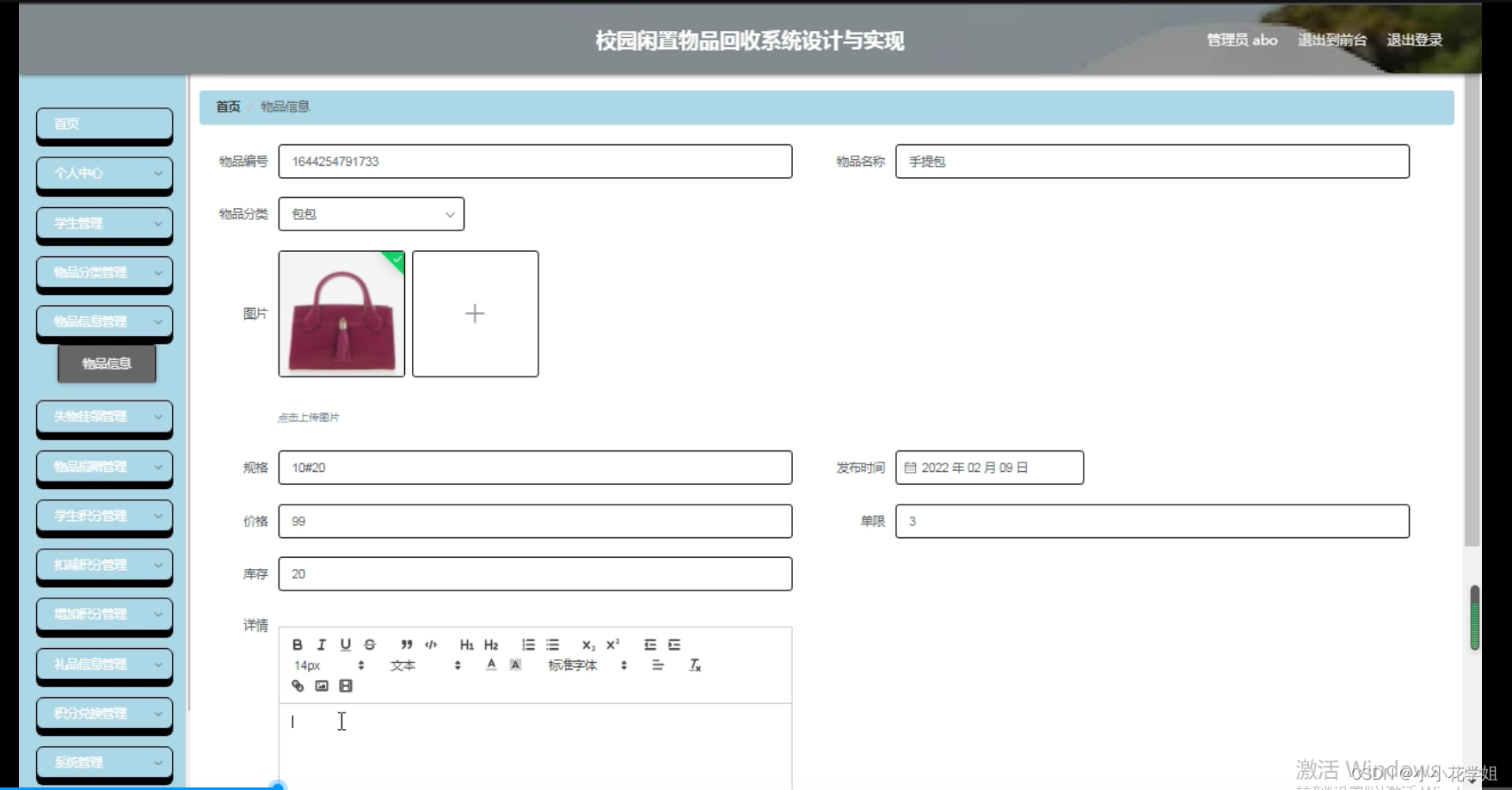The height and width of the screenshot is (790, 1512).
Task: Open the font color picker in the editor
Action: pos(490,665)
